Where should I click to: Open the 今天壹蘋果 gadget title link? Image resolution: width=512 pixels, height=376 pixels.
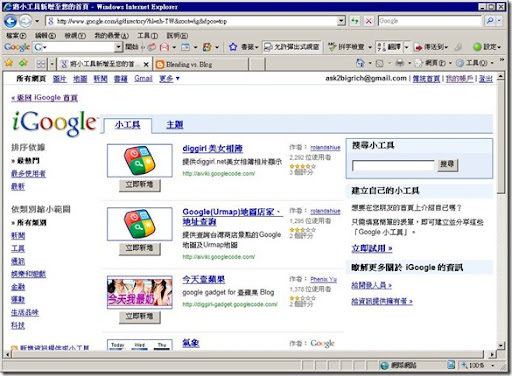[204, 279]
